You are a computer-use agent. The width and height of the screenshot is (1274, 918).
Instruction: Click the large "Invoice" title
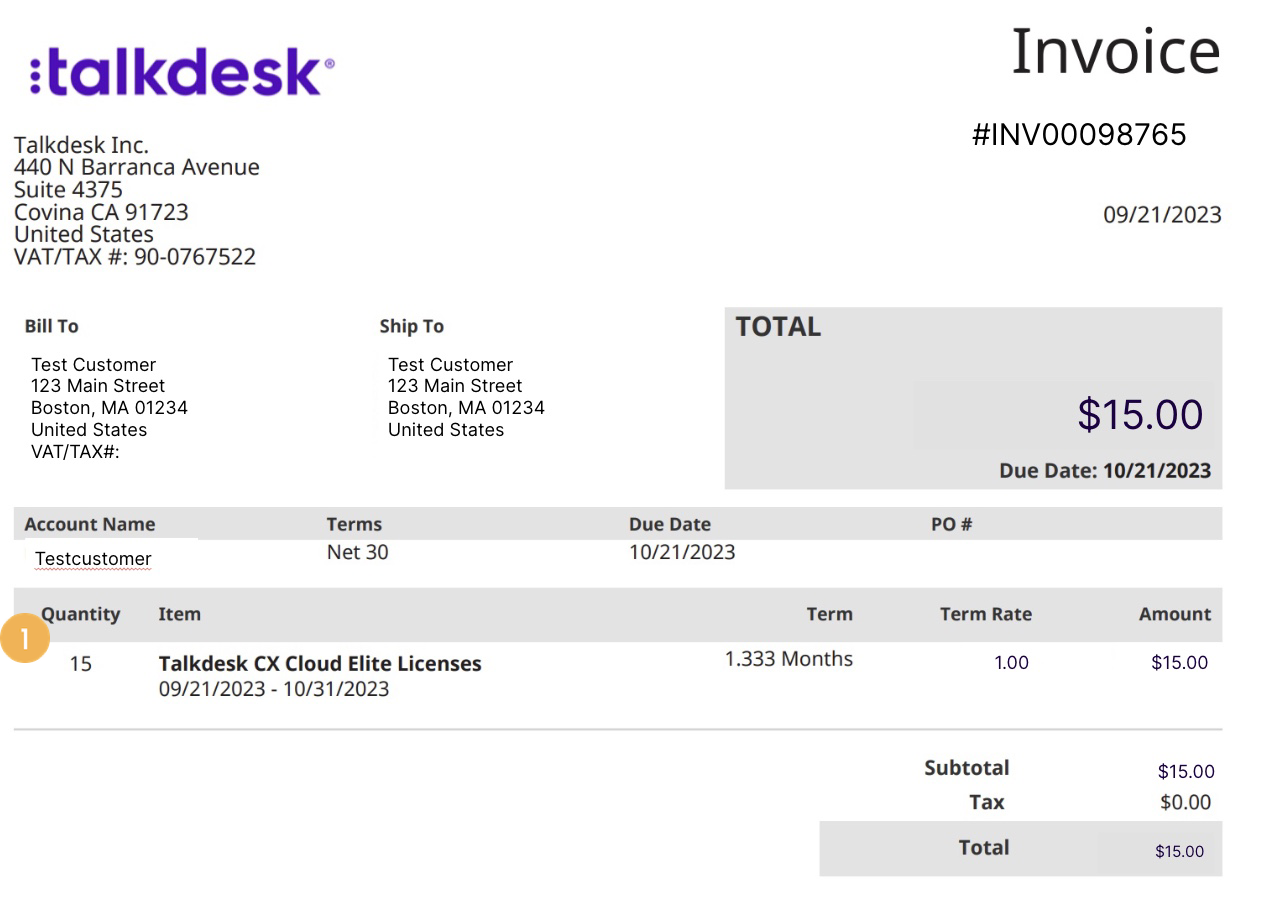pos(1116,51)
